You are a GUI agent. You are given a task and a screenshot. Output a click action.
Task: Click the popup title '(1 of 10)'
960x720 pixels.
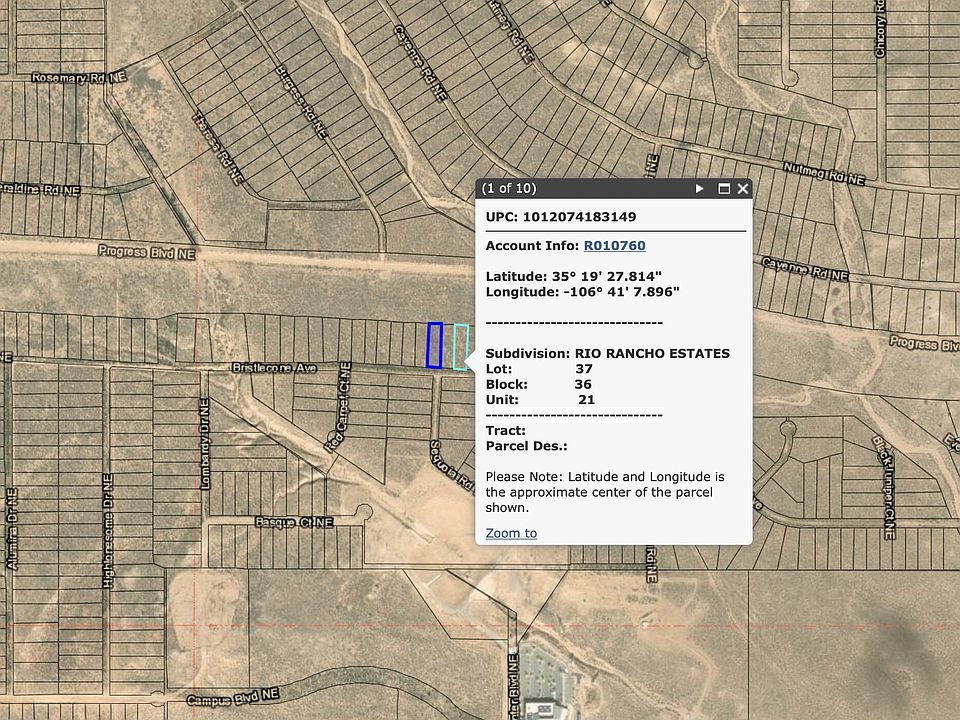pyautogui.click(x=509, y=188)
